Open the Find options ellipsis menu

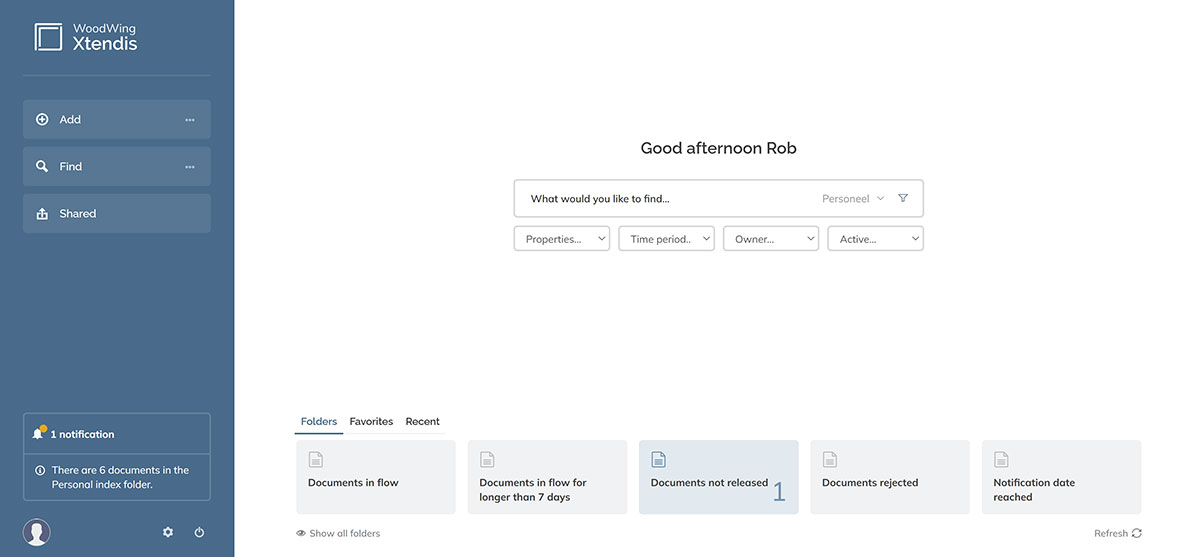(x=190, y=167)
